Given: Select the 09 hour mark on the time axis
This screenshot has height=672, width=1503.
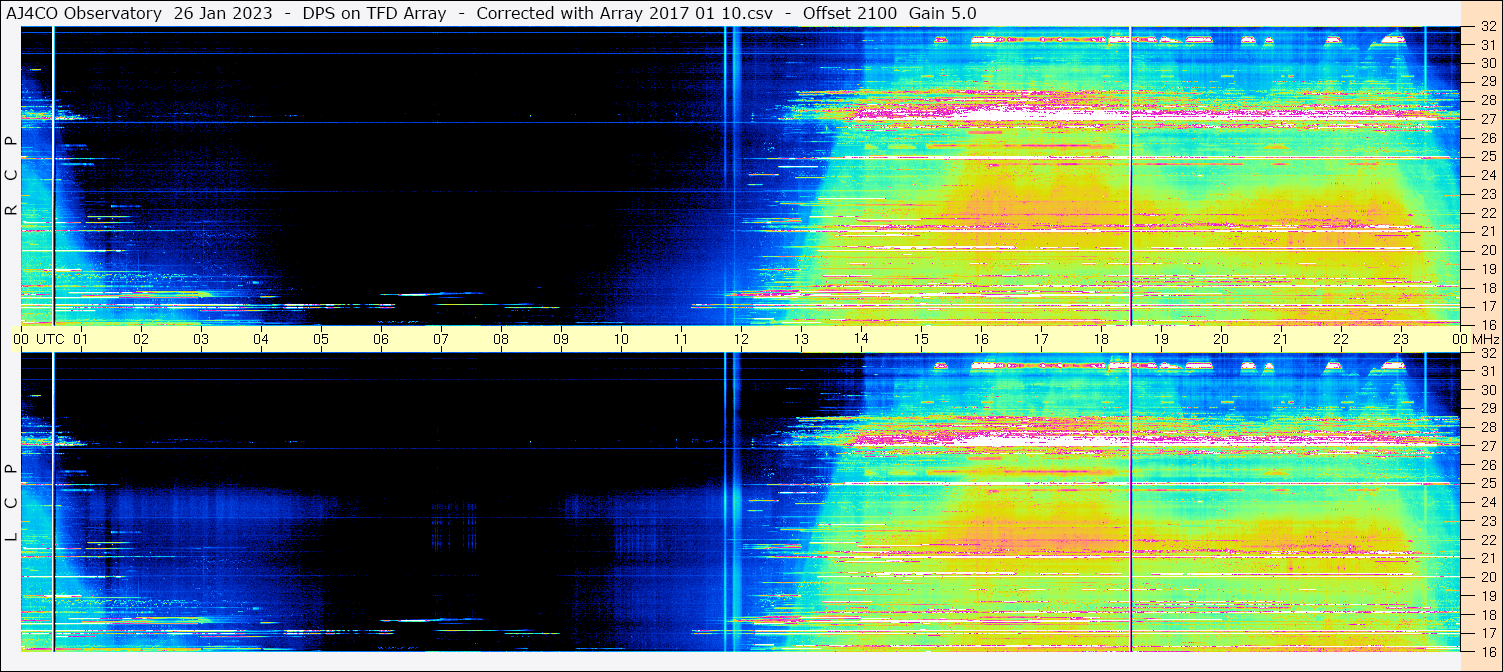Looking at the screenshot, I should tap(561, 339).
